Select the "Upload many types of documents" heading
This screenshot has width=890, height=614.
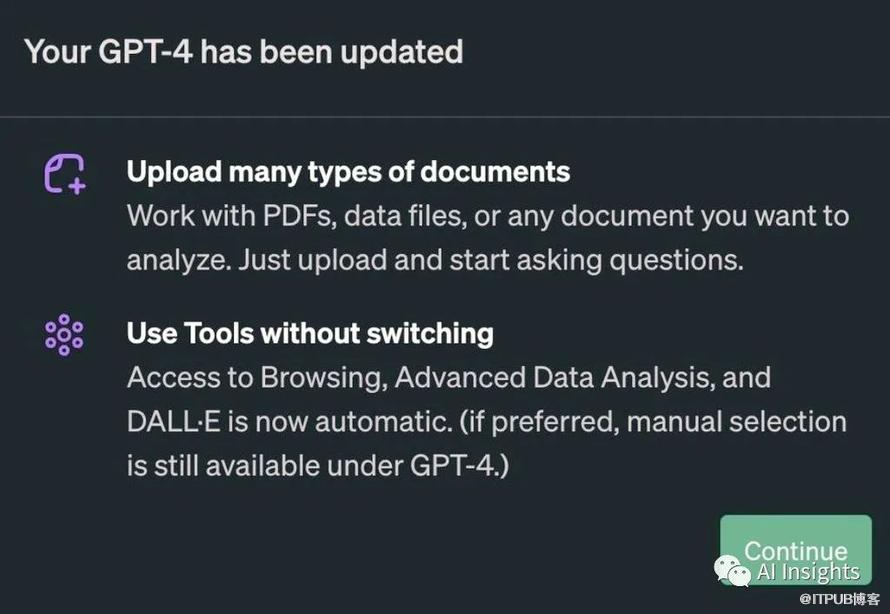pos(348,171)
